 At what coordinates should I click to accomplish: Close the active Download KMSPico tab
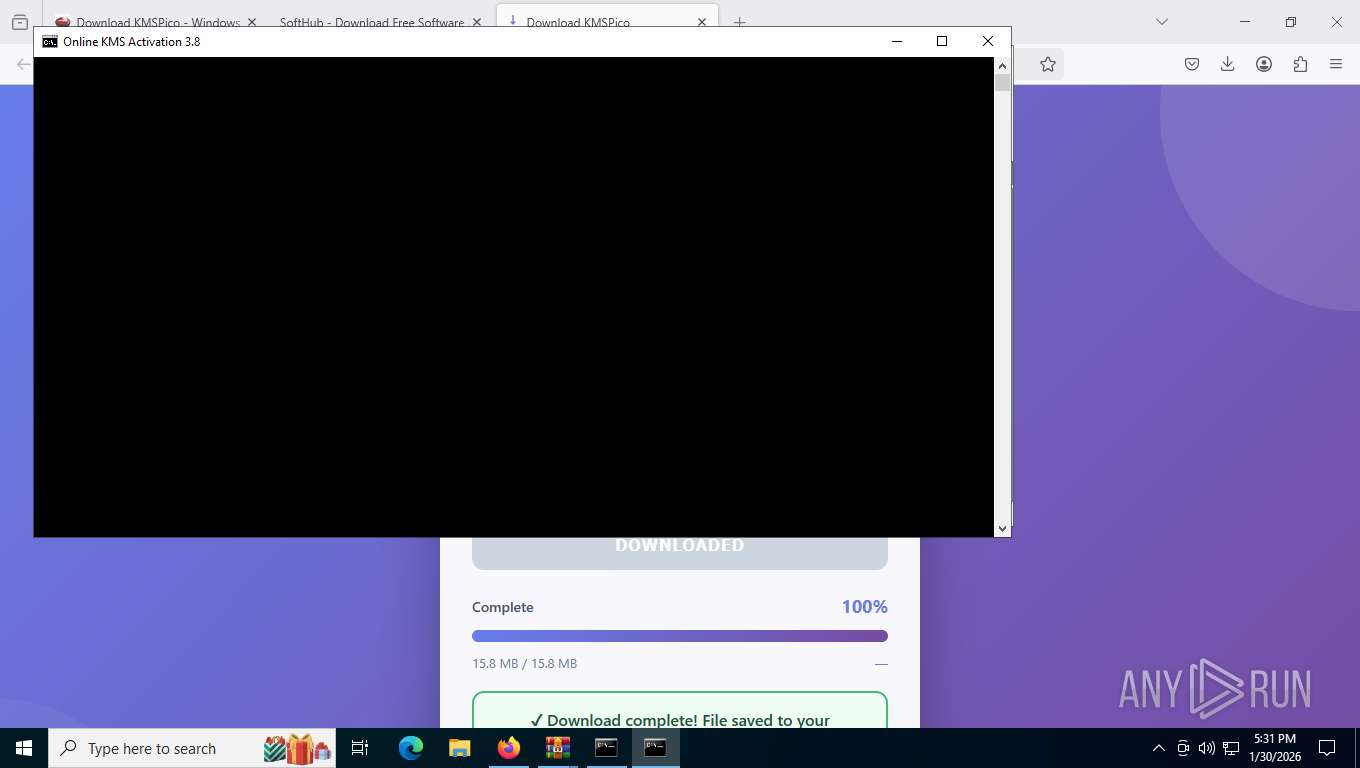(x=702, y=22)
